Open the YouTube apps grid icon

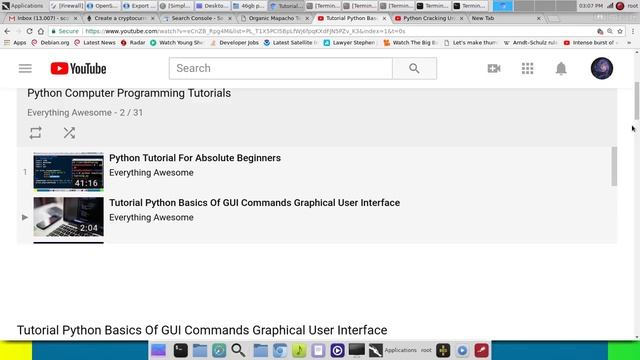click(527, 68)
